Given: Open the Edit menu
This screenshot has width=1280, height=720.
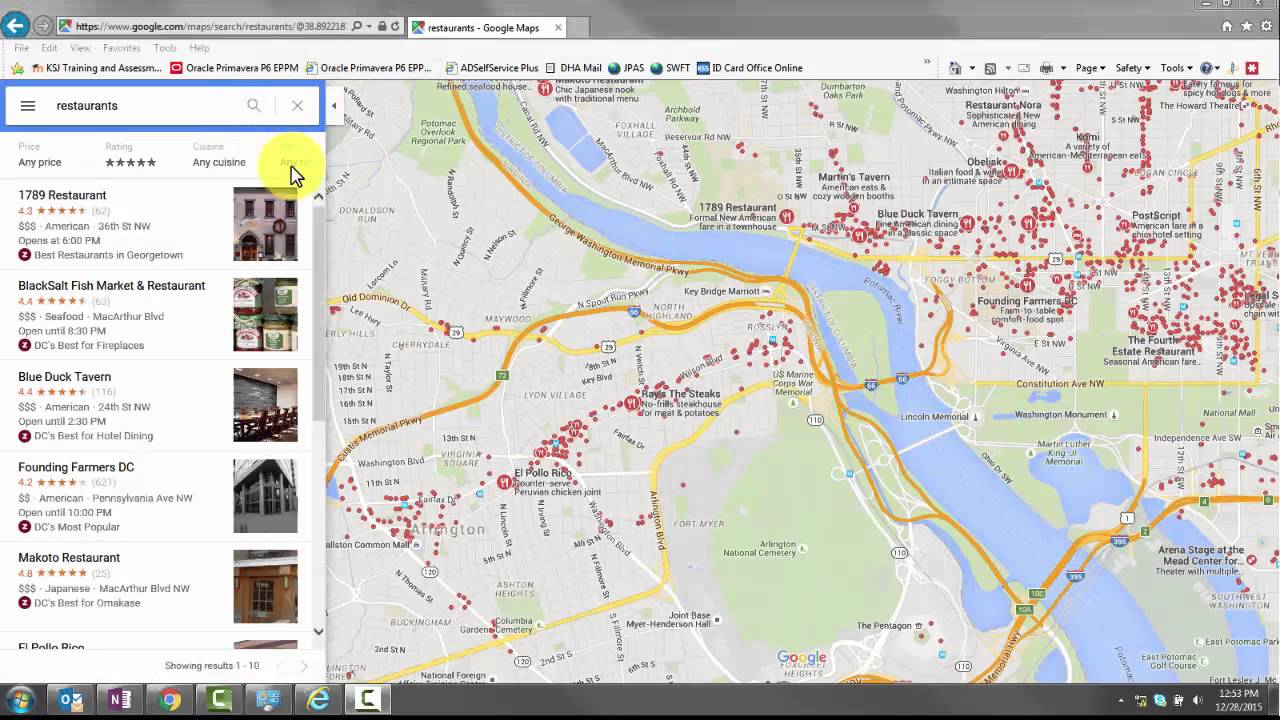Looking at the screenshot, I should point(49,48).
